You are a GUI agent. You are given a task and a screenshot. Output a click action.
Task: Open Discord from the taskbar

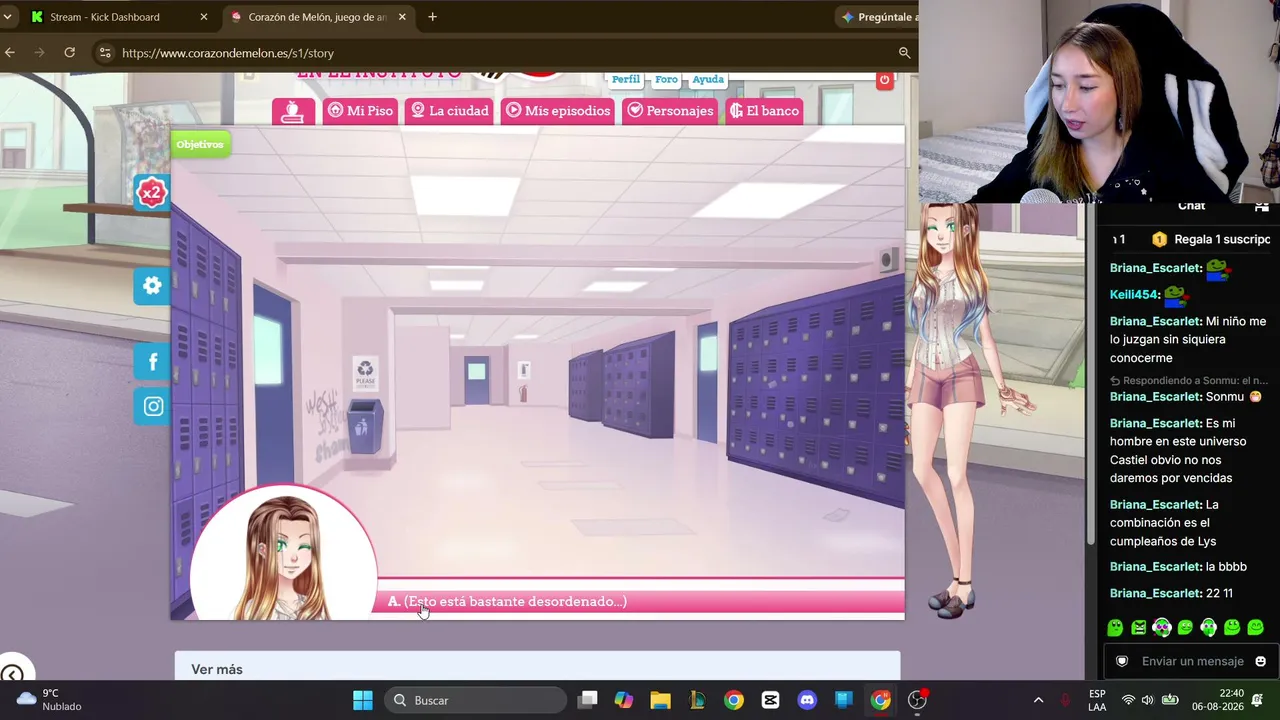[x=807, y=700]
